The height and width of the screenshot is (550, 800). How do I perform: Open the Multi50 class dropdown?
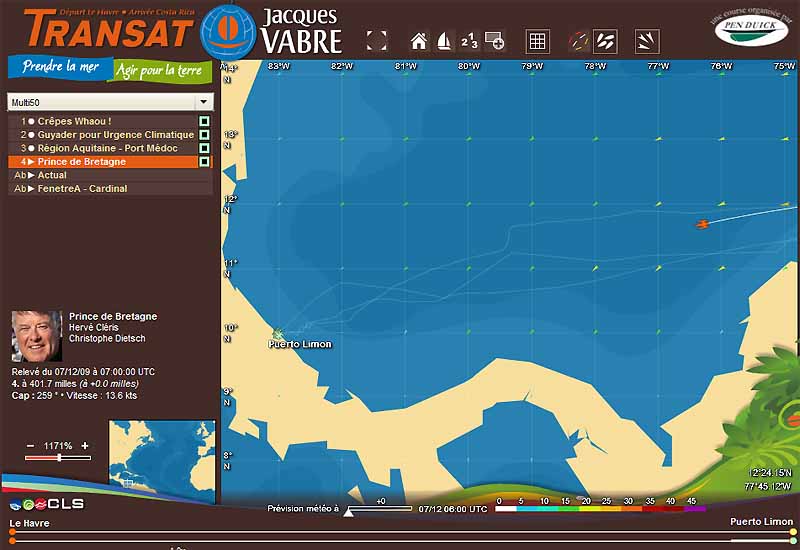coord(111,102)
